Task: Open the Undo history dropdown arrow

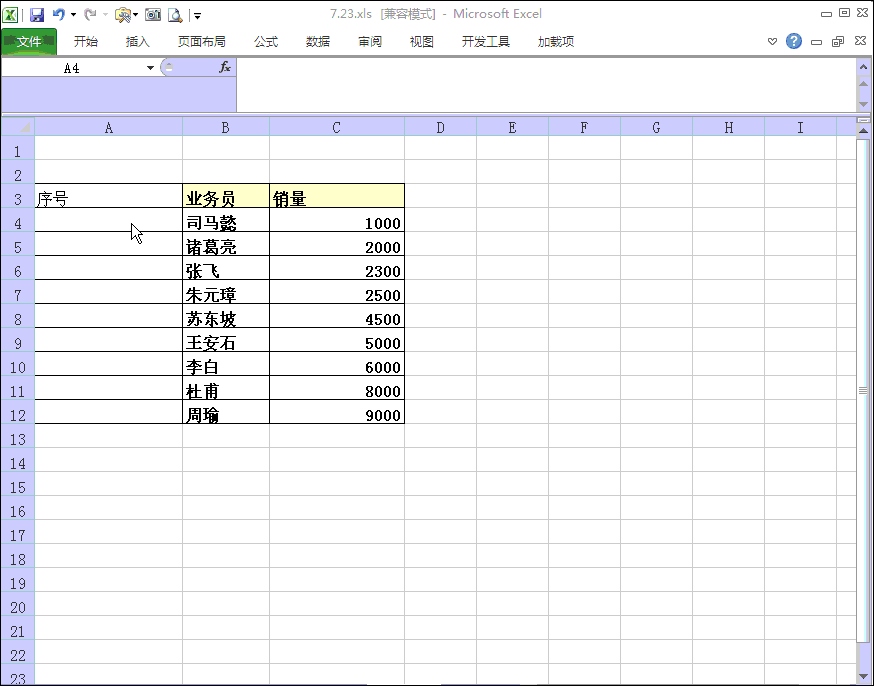Action: point(73,15)
